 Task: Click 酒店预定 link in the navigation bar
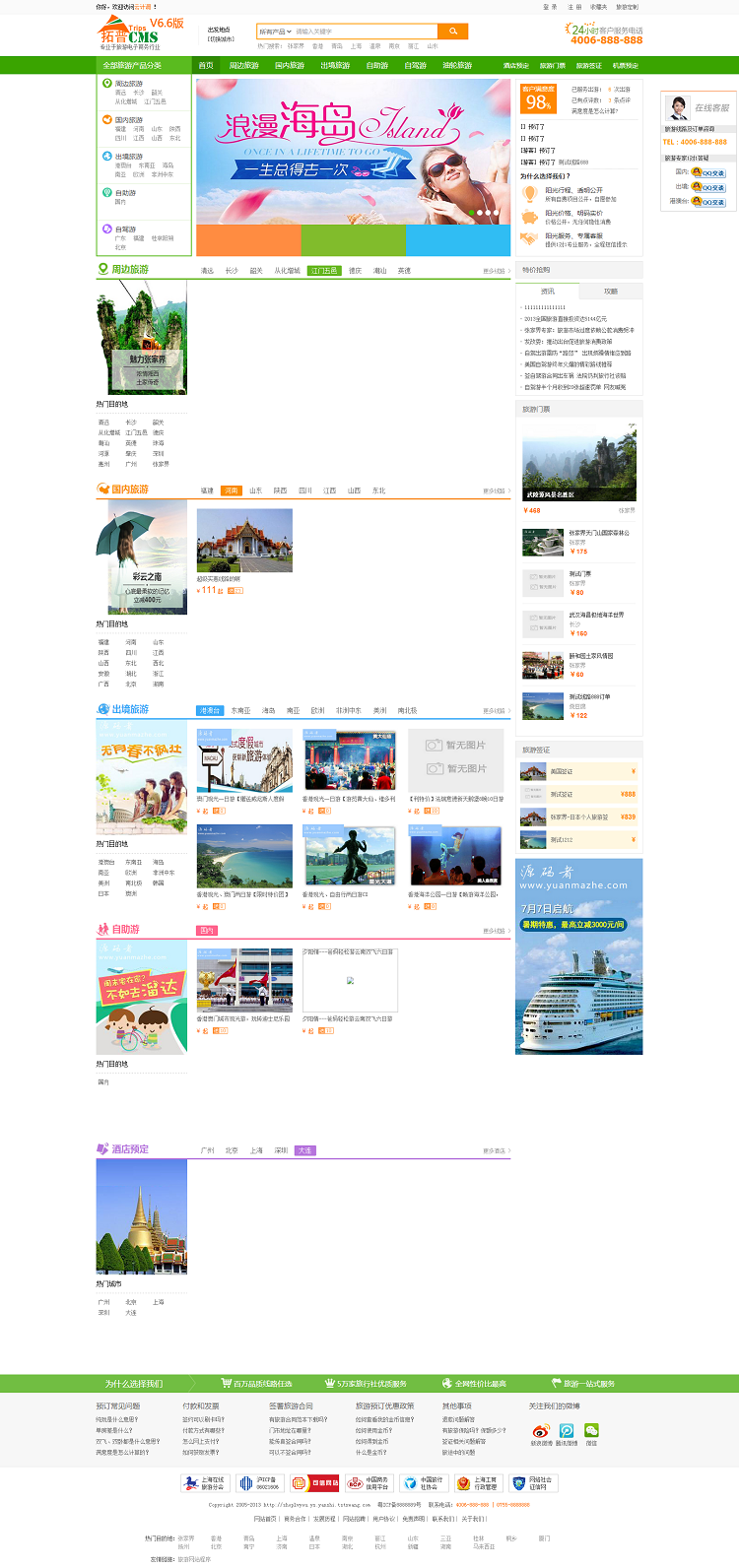[516, 66]
